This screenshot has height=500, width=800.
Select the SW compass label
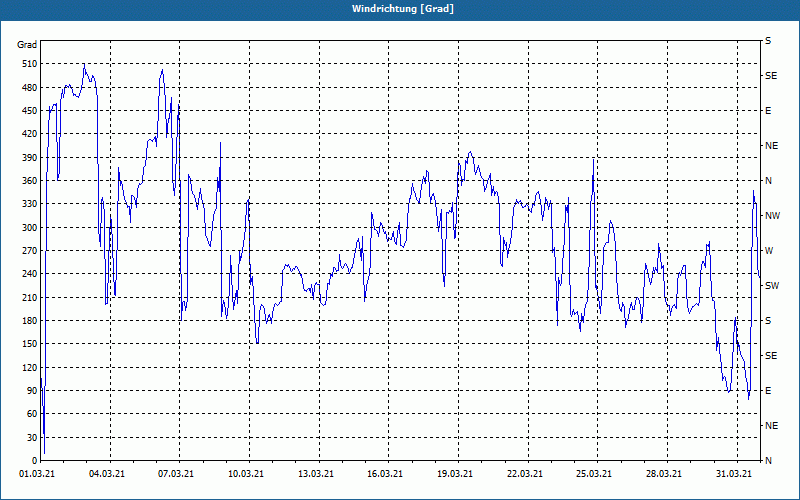(x=772, y=286)
